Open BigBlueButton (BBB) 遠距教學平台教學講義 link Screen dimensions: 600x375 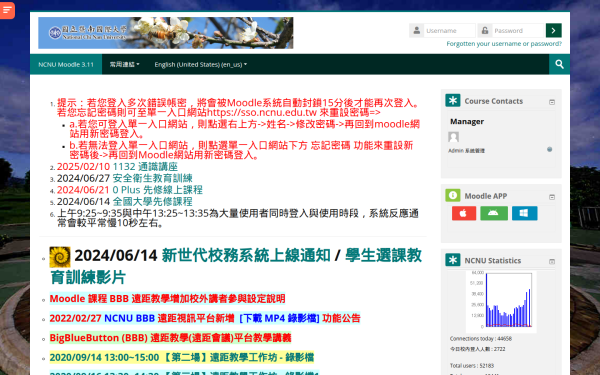tap(170, 338)
